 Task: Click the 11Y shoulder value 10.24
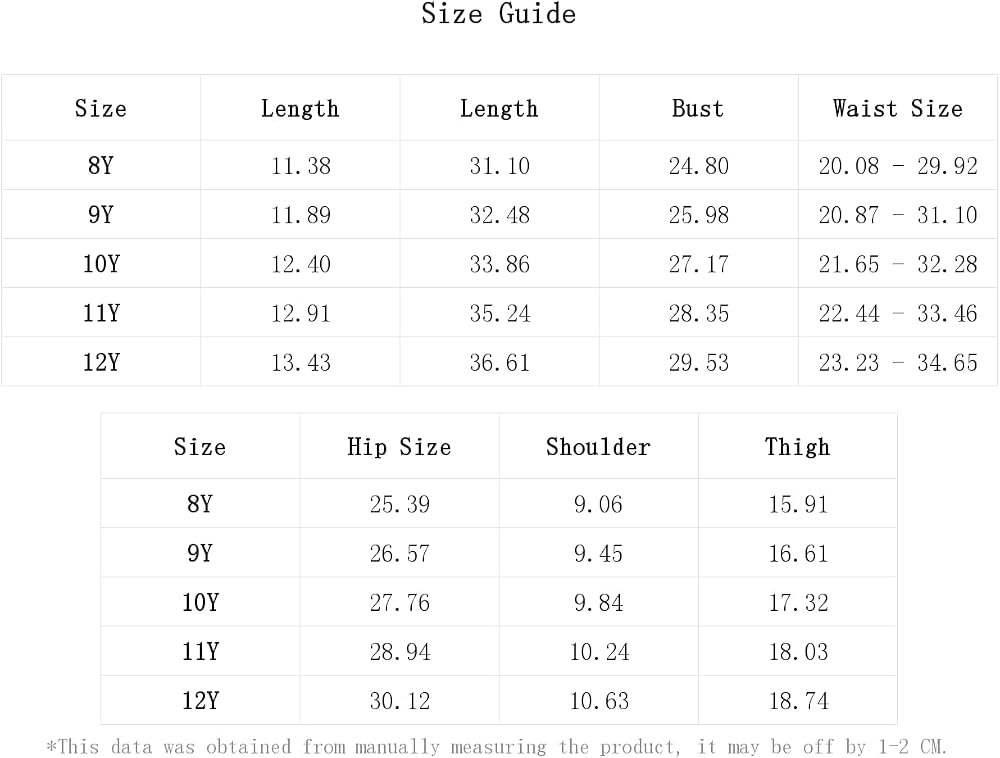(599, 652)
